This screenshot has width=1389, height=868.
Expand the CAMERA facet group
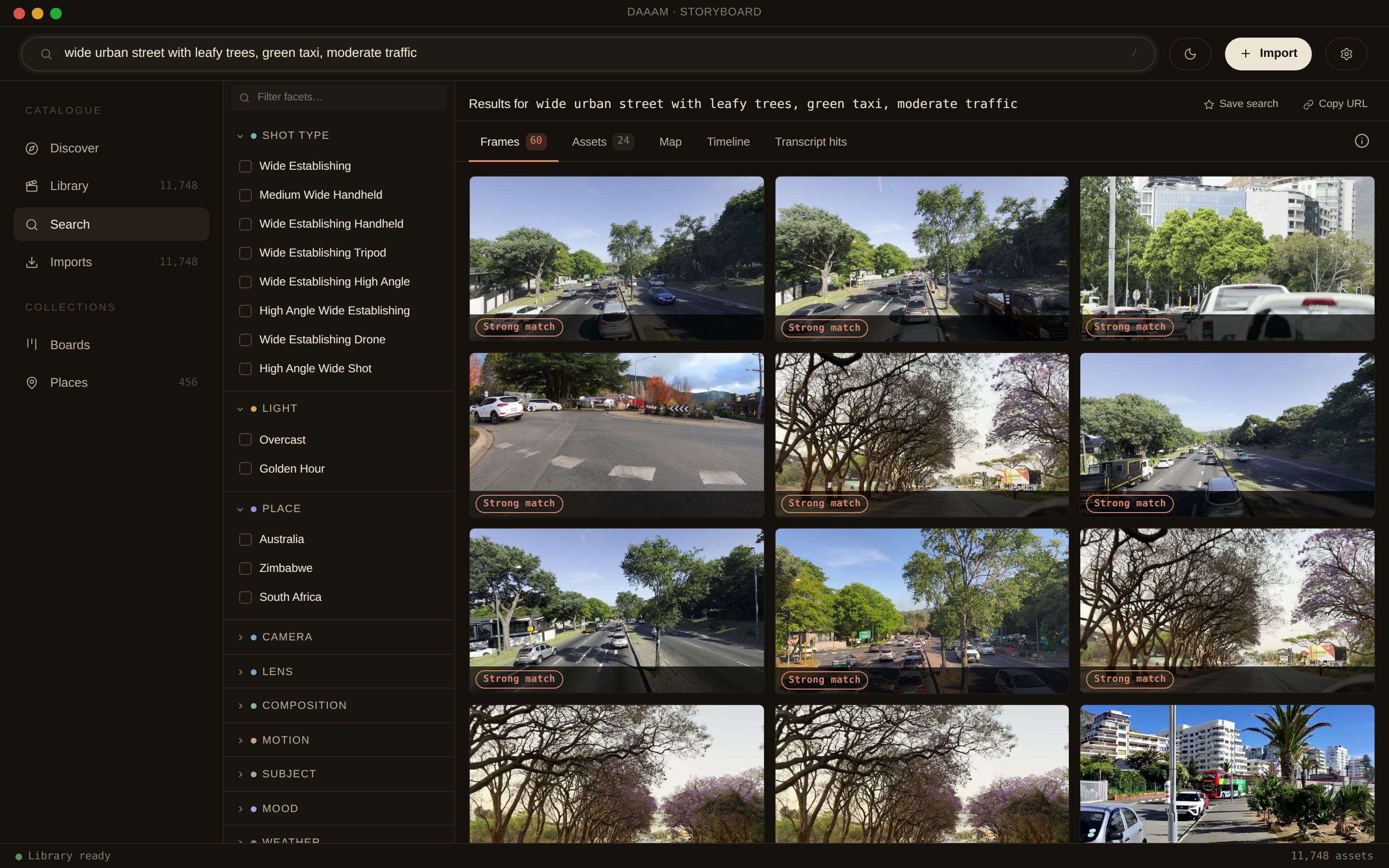pos(339,637)
